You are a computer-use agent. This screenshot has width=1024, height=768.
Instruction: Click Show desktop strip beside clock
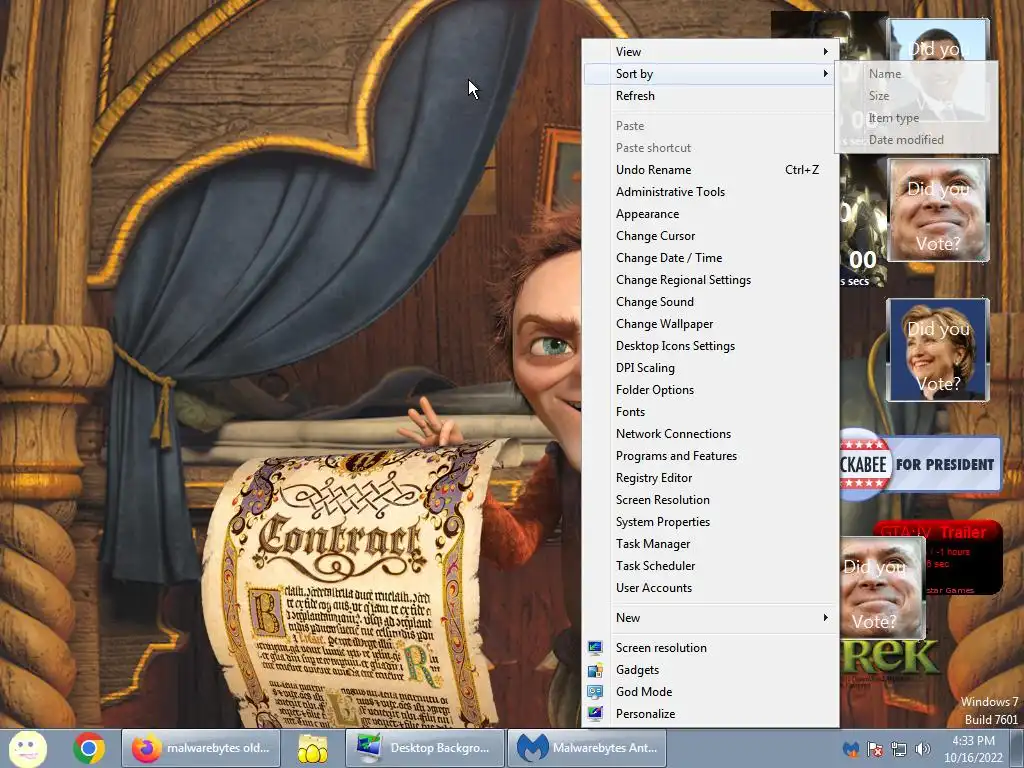tap(1017, 748)
